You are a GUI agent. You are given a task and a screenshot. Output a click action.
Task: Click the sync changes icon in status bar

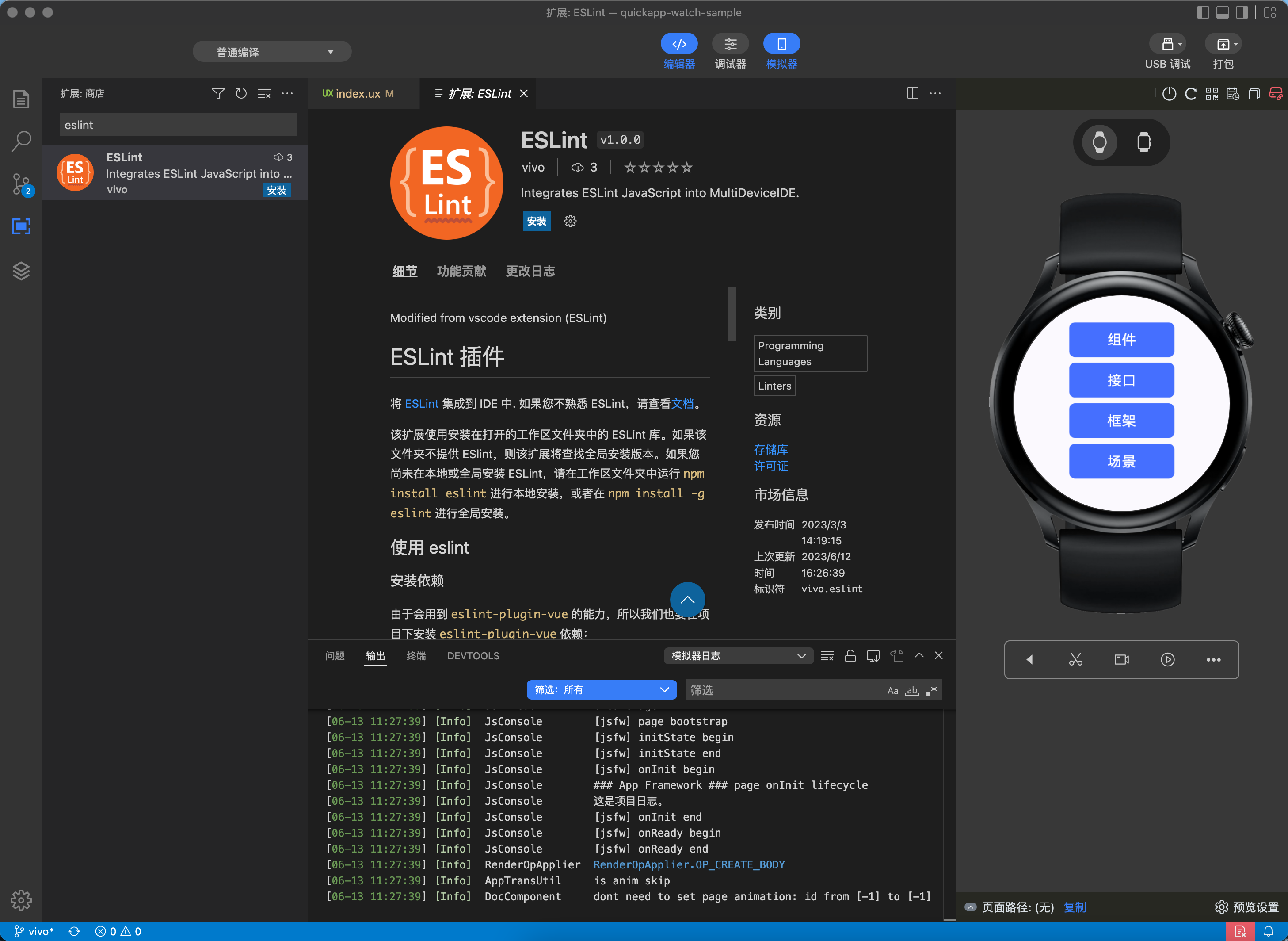coord(74,931)
